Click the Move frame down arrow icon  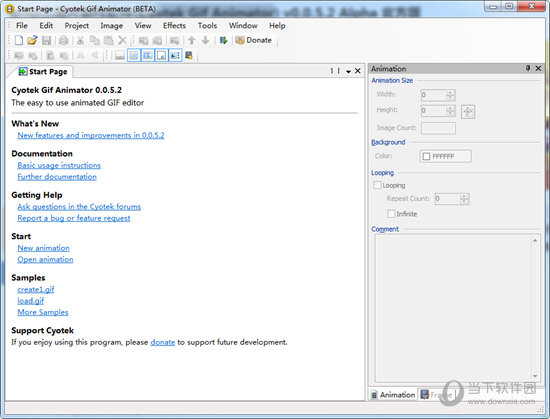point(205,40)
